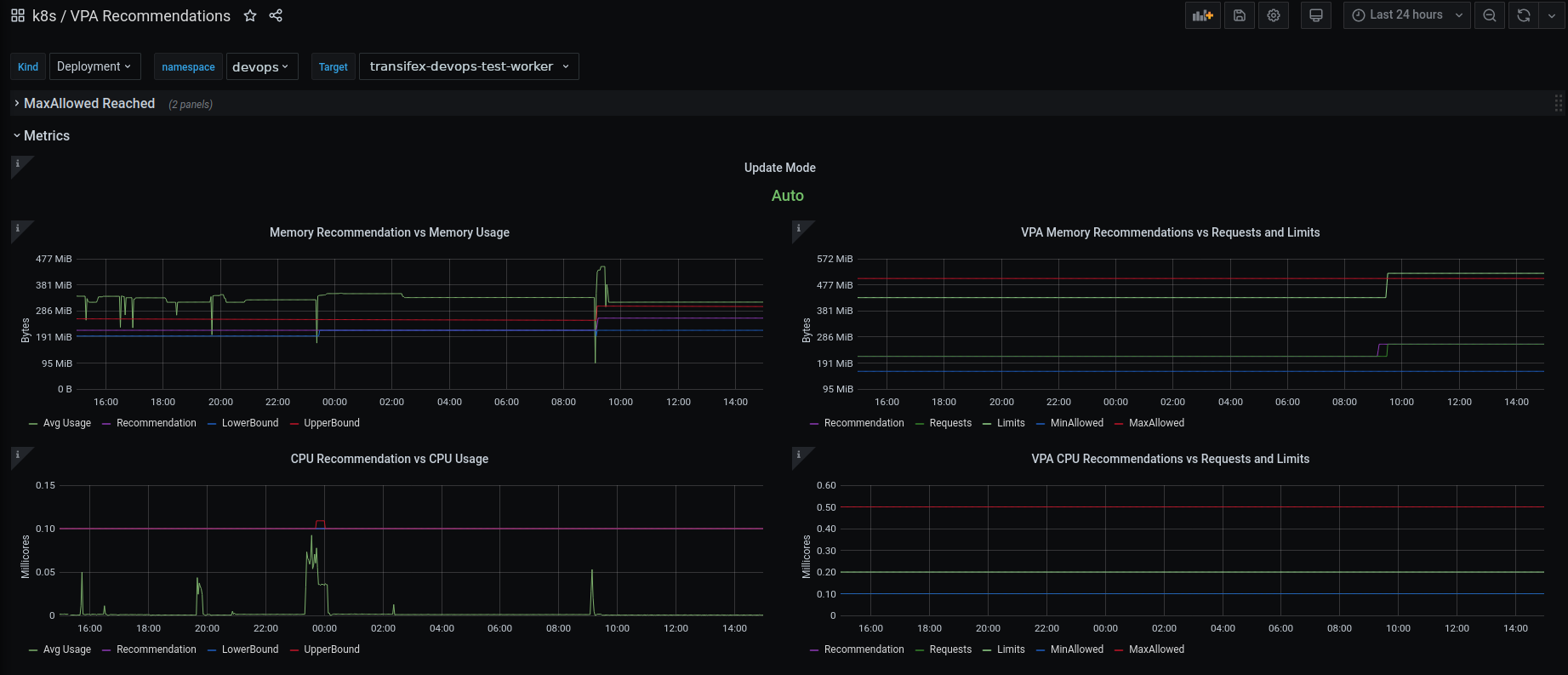
Task: Cycle view mode with the monitor icon
Action: (x=1316, y=15)
